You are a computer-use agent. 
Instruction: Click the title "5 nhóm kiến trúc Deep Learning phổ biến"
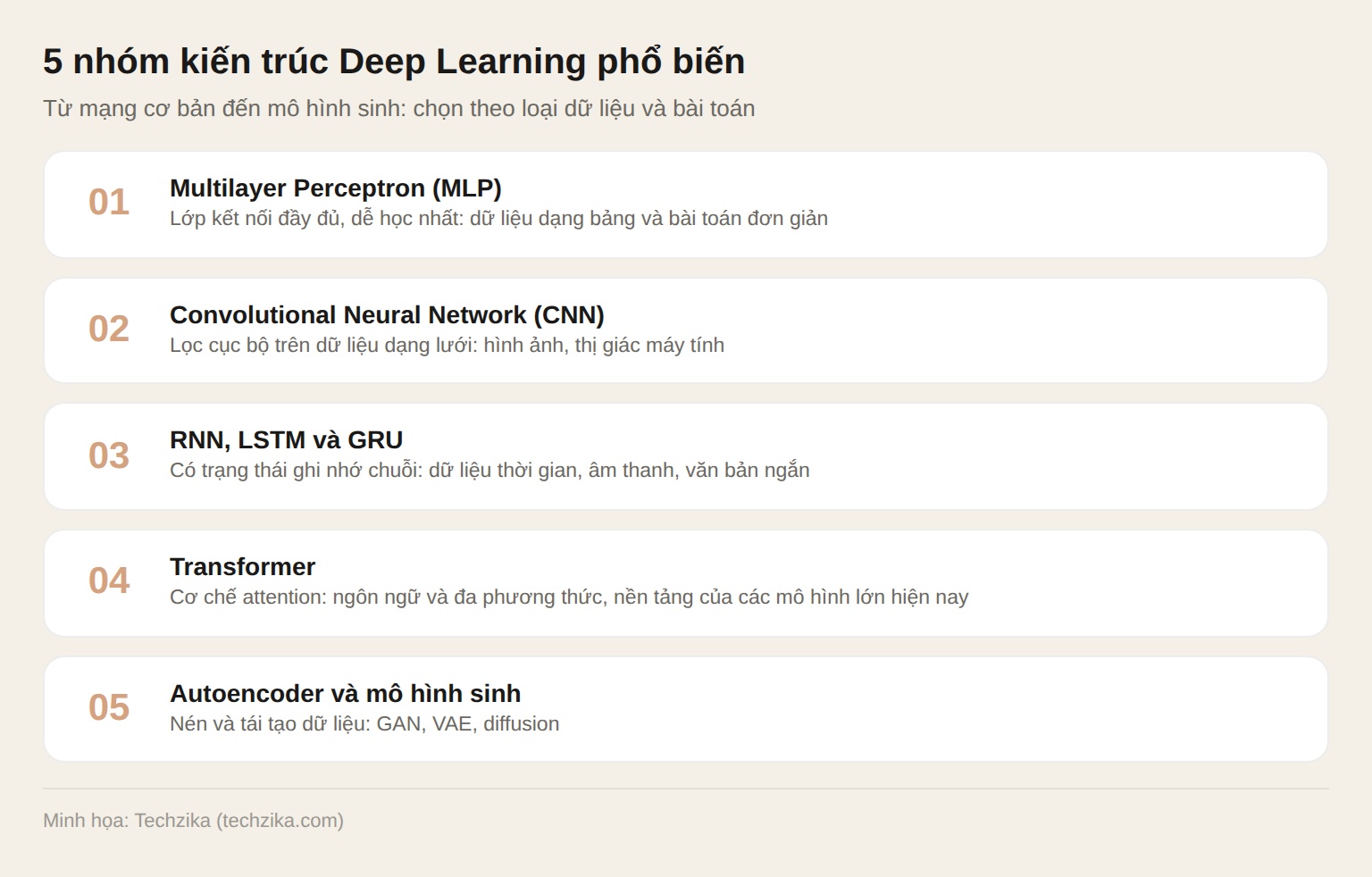[394, 62]
